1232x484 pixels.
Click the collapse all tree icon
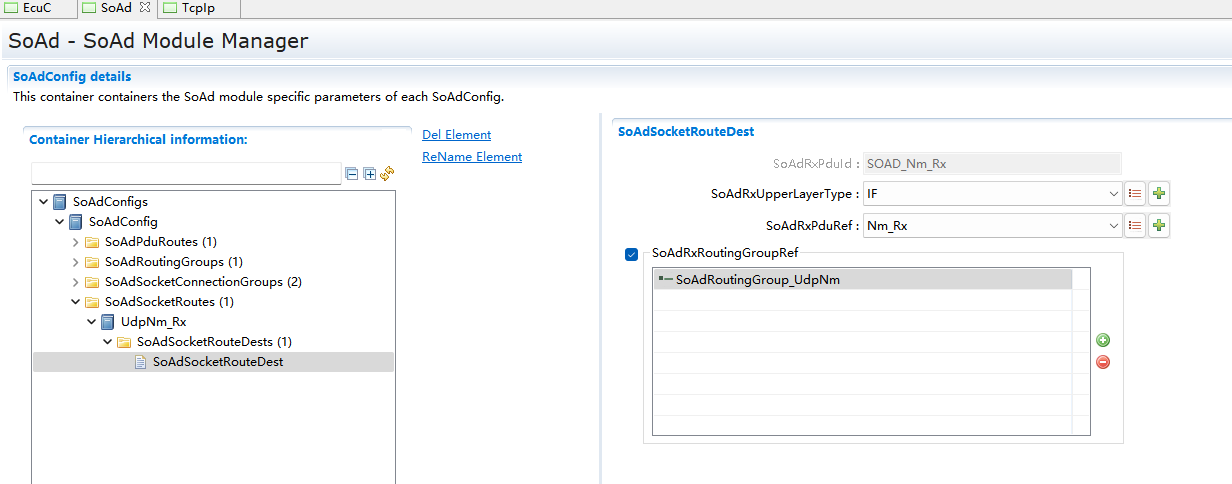coord(351,174)
